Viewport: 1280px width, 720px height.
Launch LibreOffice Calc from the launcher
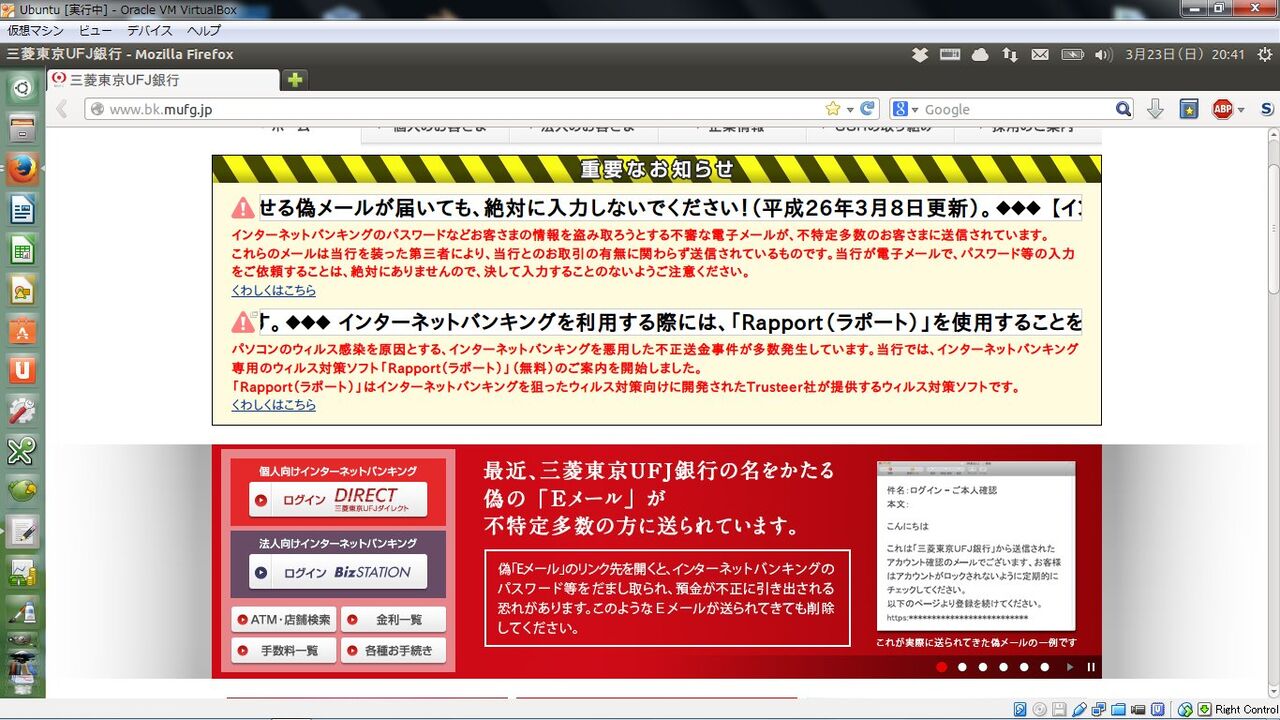coord(22,250)
